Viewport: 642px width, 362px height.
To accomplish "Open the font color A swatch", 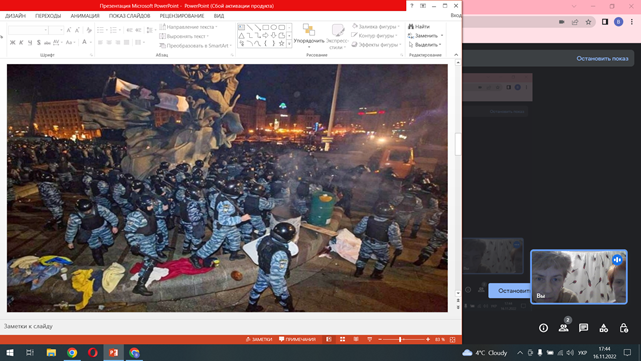I will coord(84,42).
